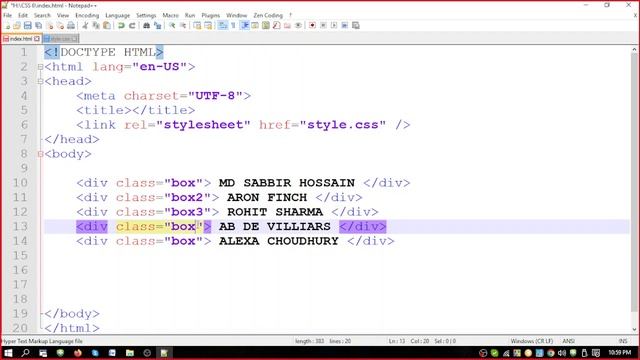Click ANSI encoding in status bar
640x360 pixels.
tap(569, 341)
